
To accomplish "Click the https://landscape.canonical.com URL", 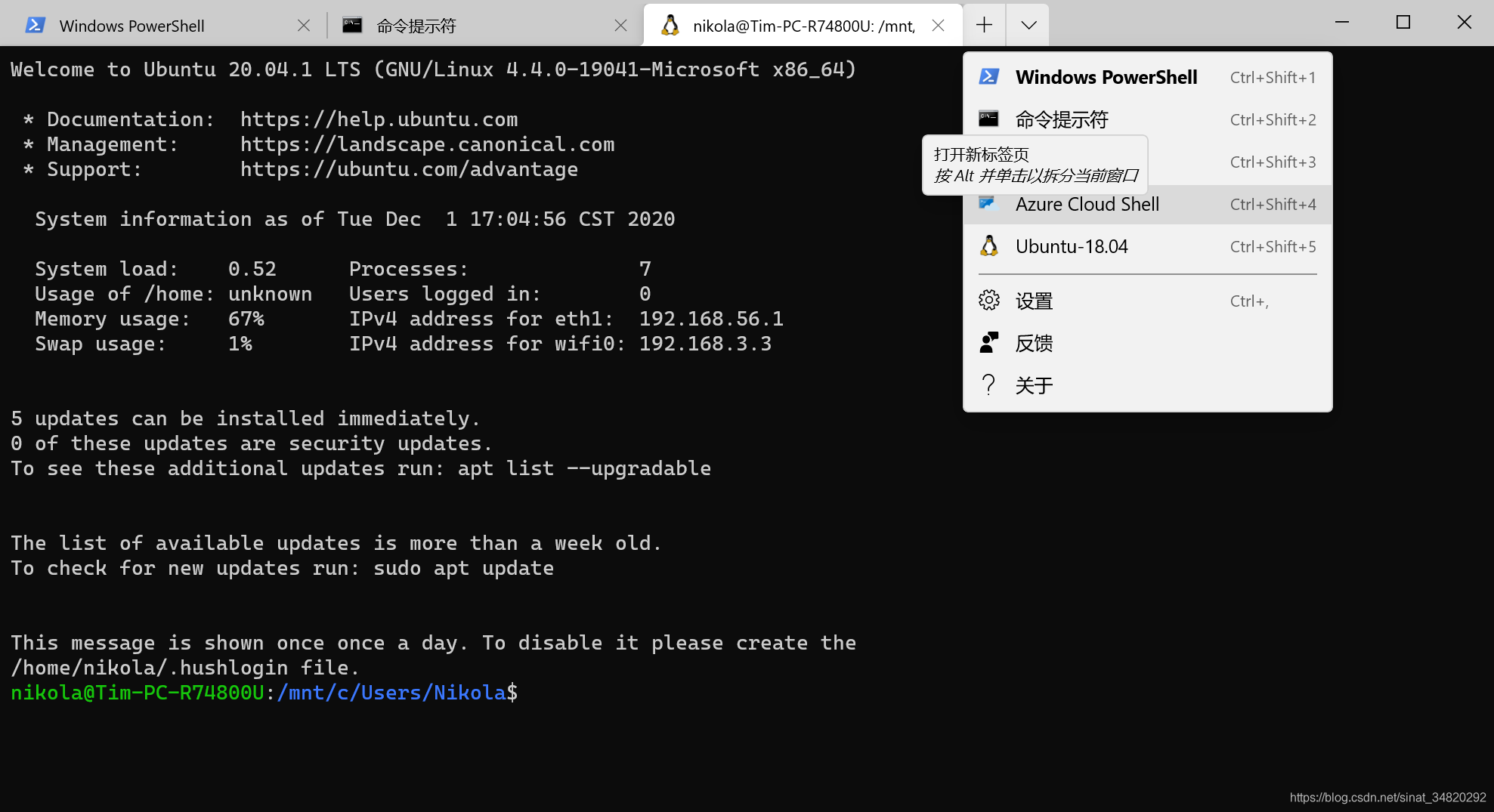I will coord(428,144).
